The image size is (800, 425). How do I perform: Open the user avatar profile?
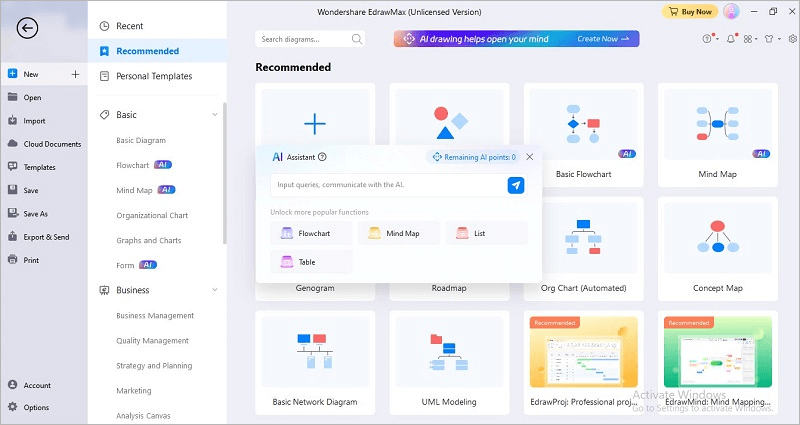coord(731,12)
